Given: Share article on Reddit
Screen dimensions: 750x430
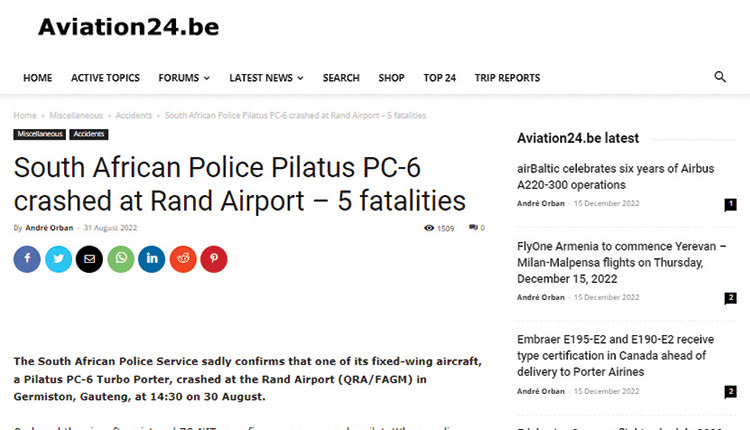Looking at the screenshot, I should (182, 259).
